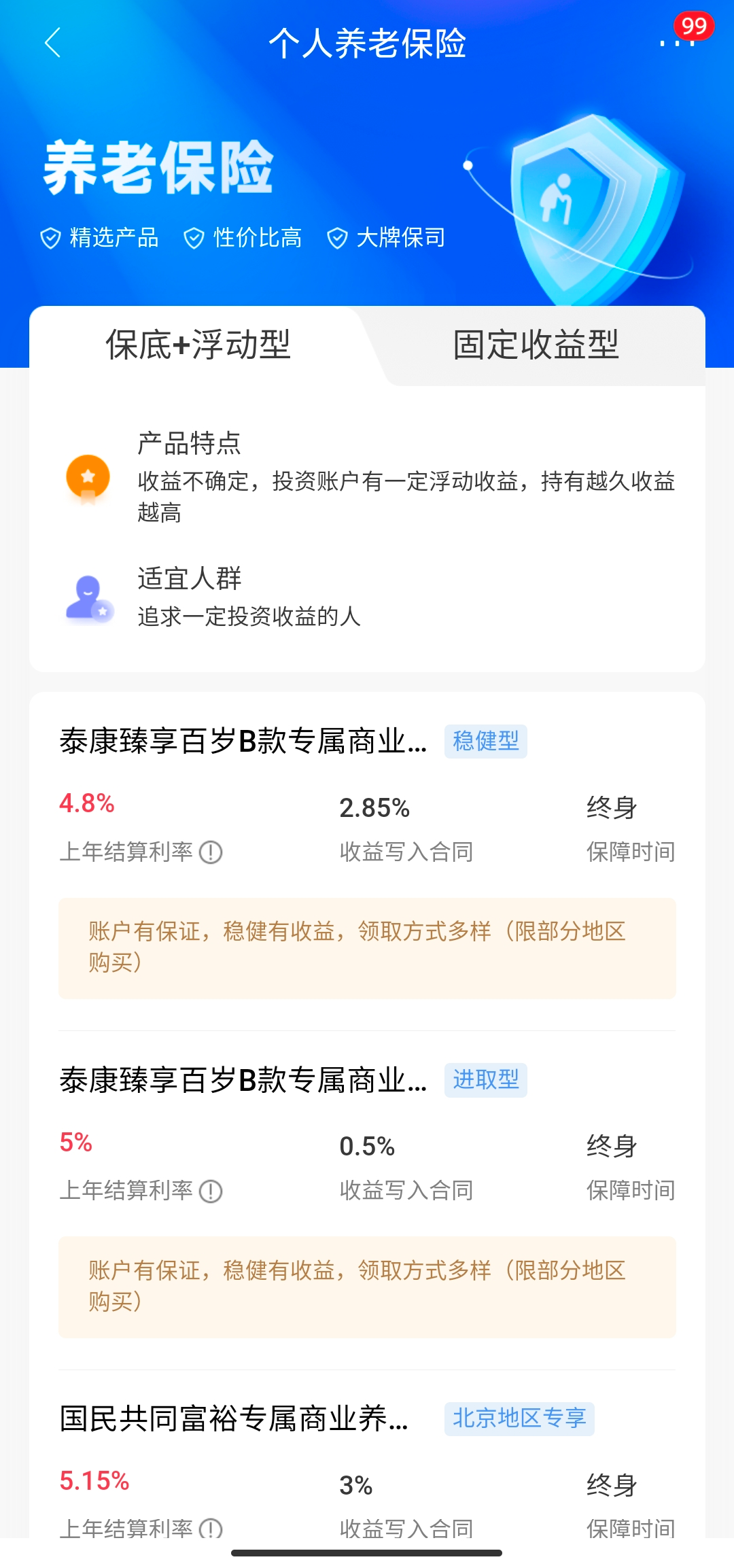734x1568 pixels.
Task: Open the 泰康臻享百岁B款 稳健型 product
Action: tap(243, 742)
